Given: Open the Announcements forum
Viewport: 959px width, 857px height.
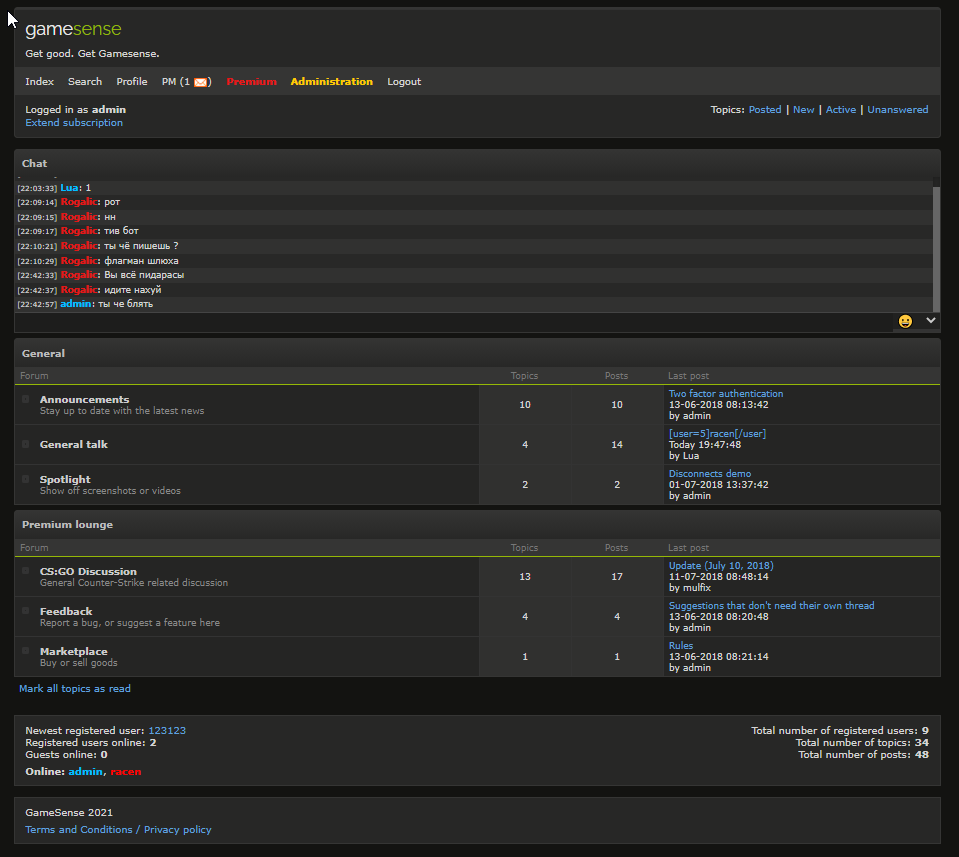Looking at the screenshot, I should pos(84,399).
